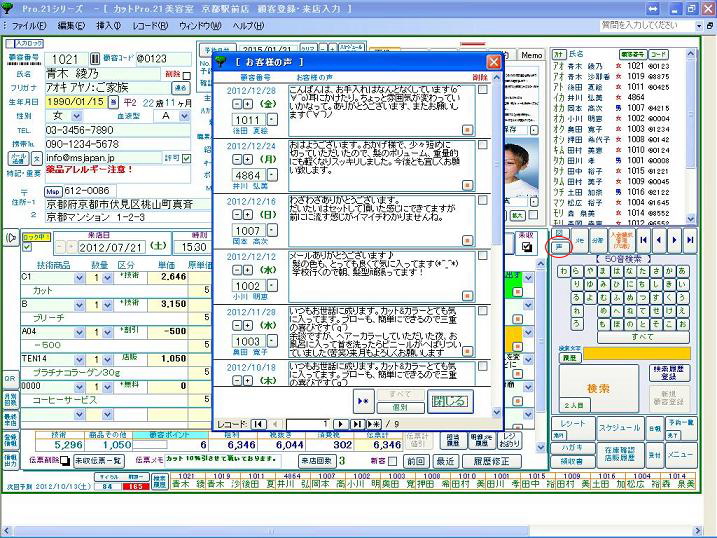This screenshot has height=538, width=717.
Task: Open the Map button next to postal code
Action: [x=53, y=192]
